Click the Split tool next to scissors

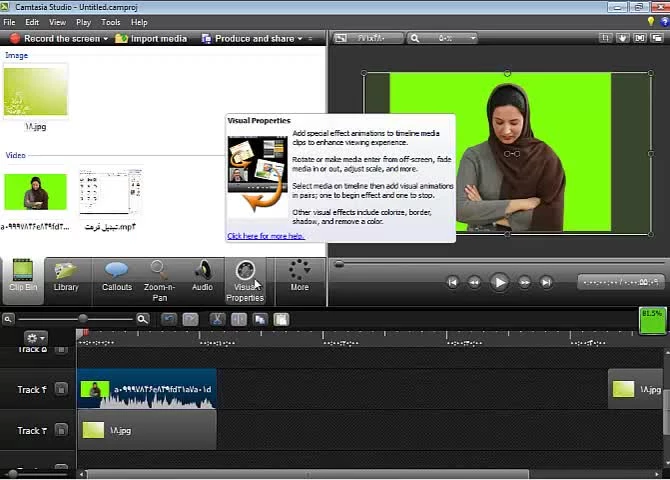(238, 319)
